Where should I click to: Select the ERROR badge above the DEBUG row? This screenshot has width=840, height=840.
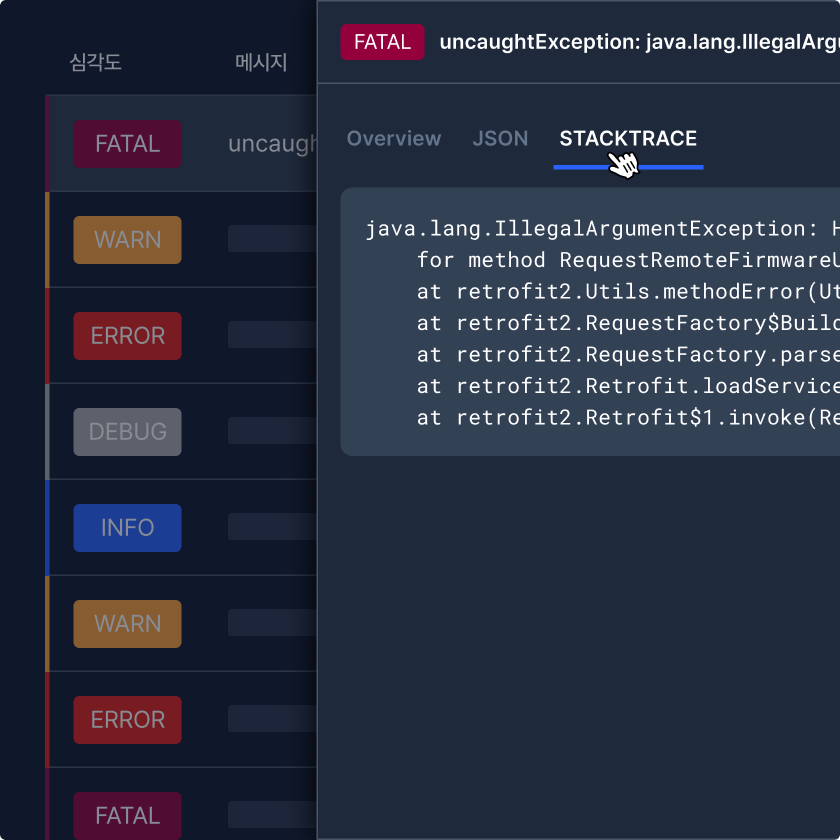pyautogui.click(x=127, y=336)
